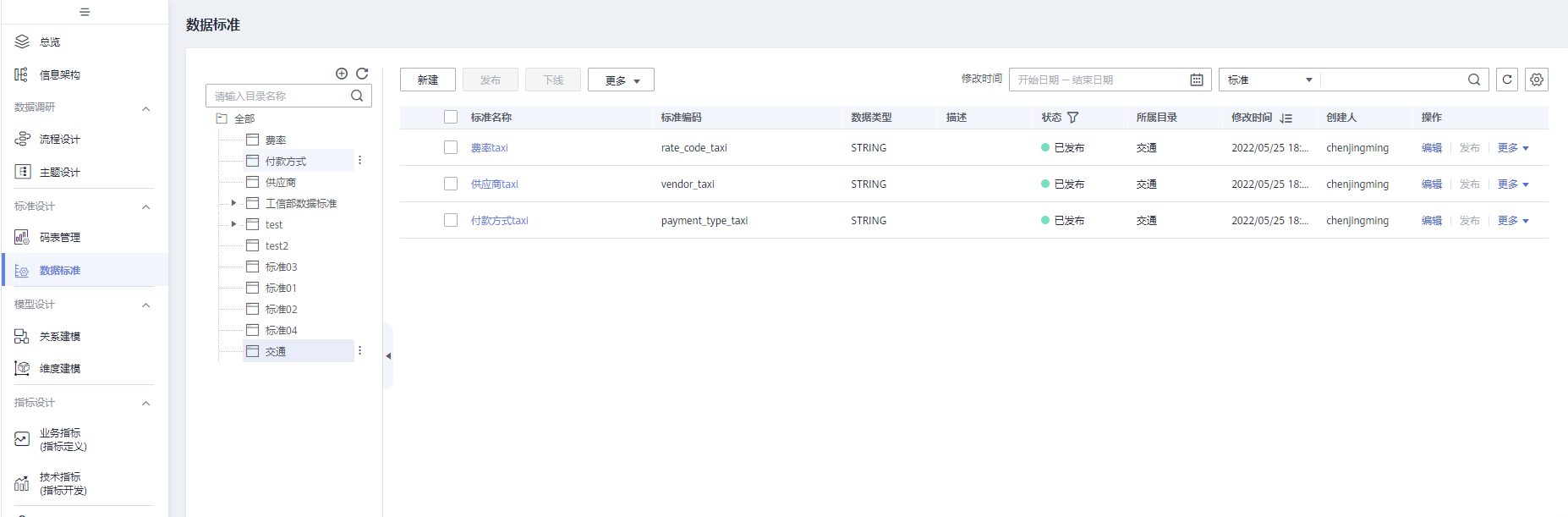Open table column settings gear icon
Screen dimensions: 1568x517
[1537, 80]
